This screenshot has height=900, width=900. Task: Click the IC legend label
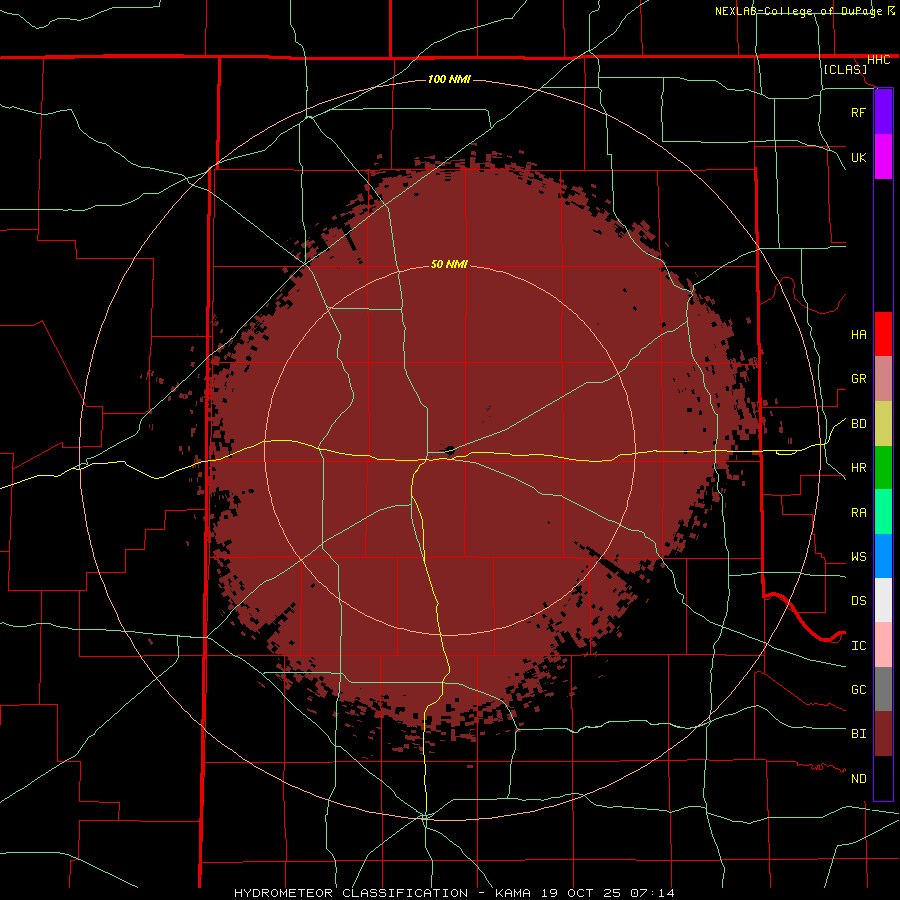click(858, 646)
